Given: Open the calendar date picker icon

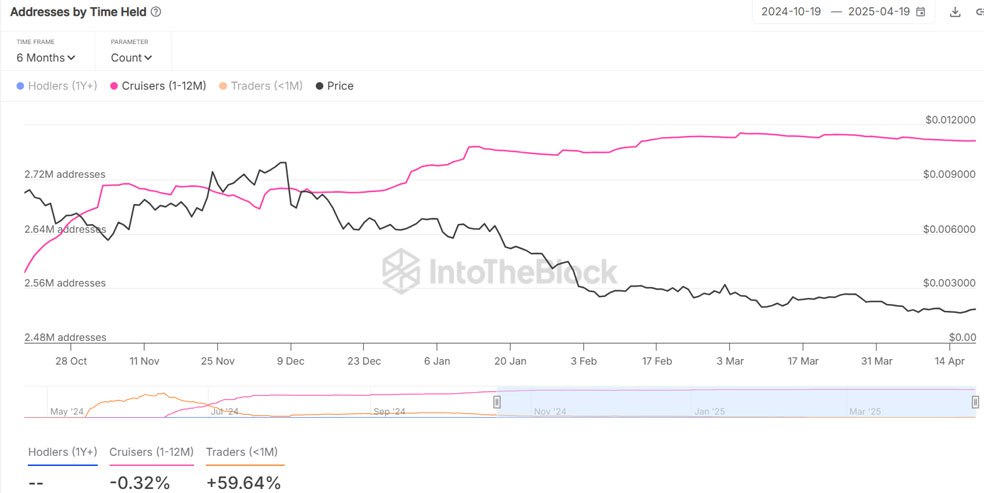Looking at the screenshot, I should tap(920, 12).
